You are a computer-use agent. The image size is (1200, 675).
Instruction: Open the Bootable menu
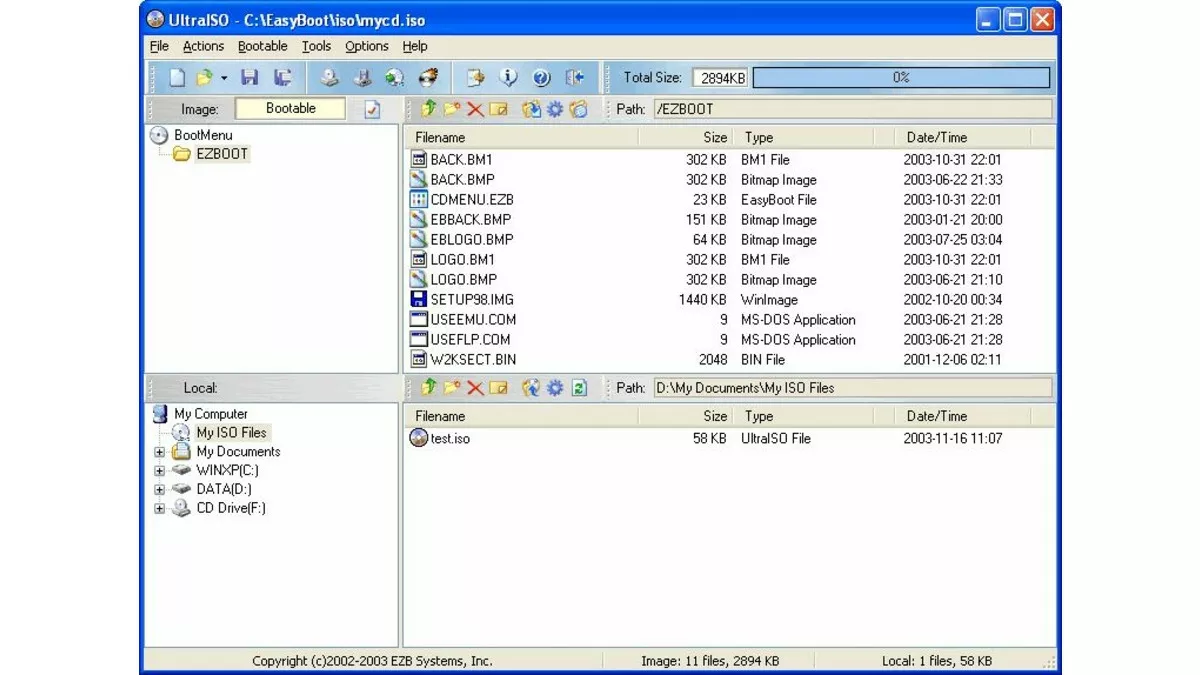pyautogui.click(x=262, y=46)
